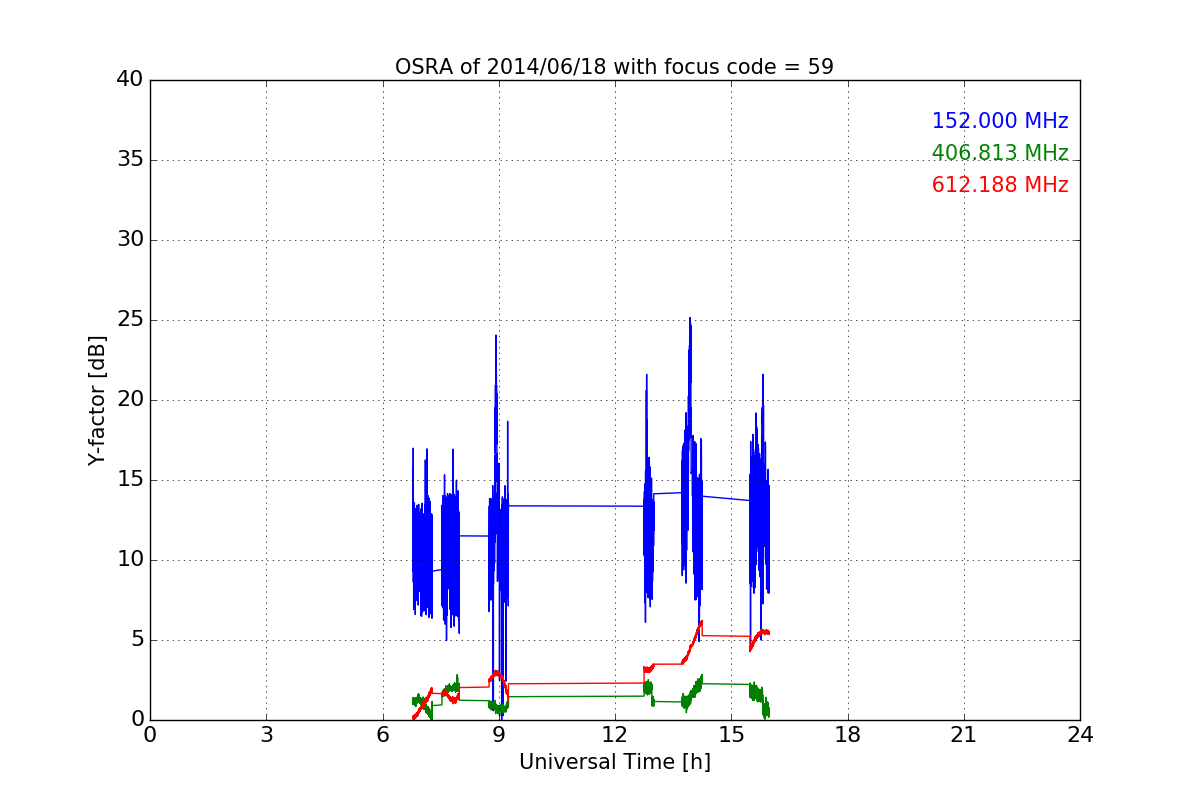Click the x-axis tick label 6
This screenshot has height=800, width=1200.
382,735
